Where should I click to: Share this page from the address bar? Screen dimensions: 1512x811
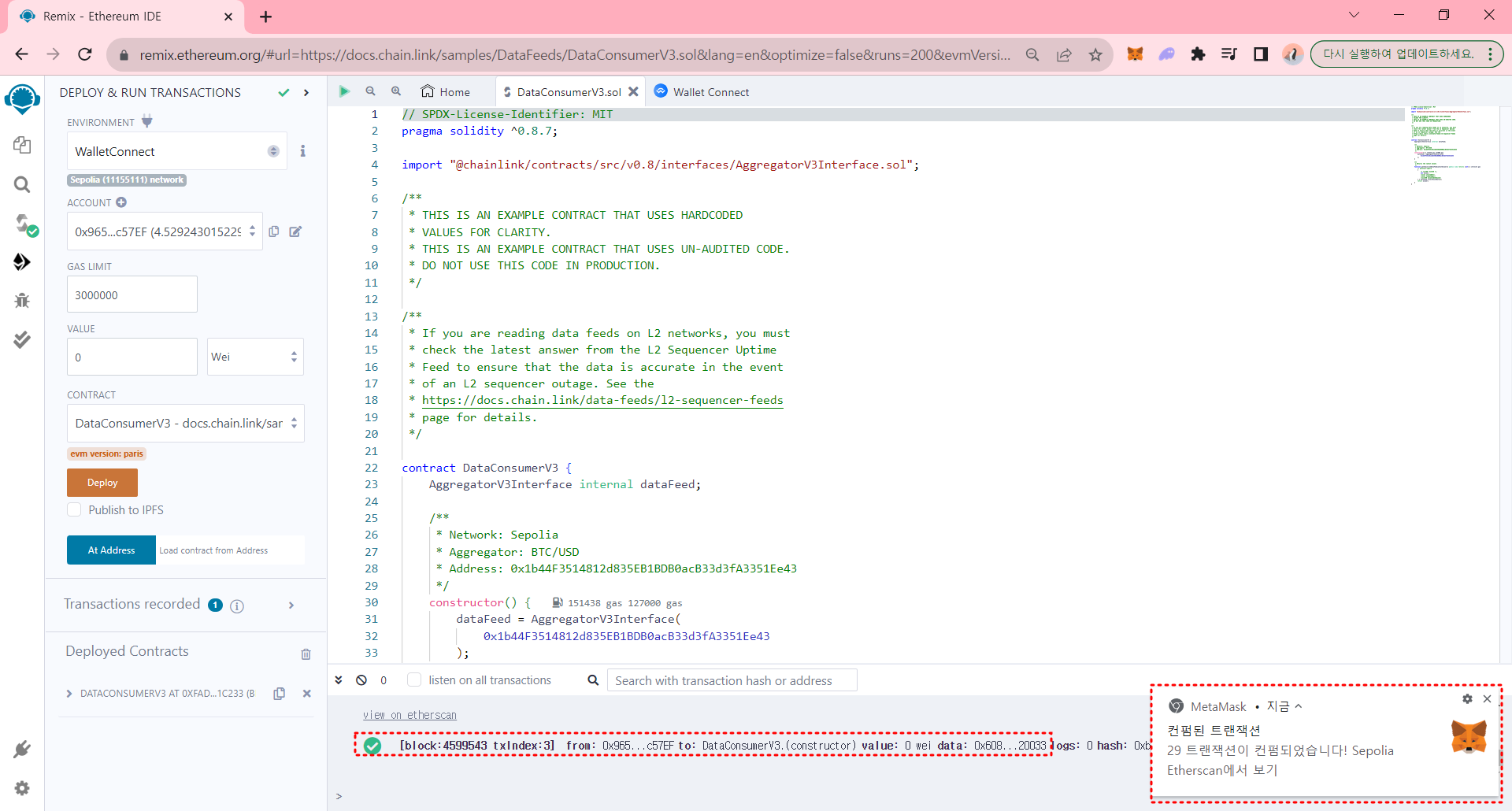1064,54
